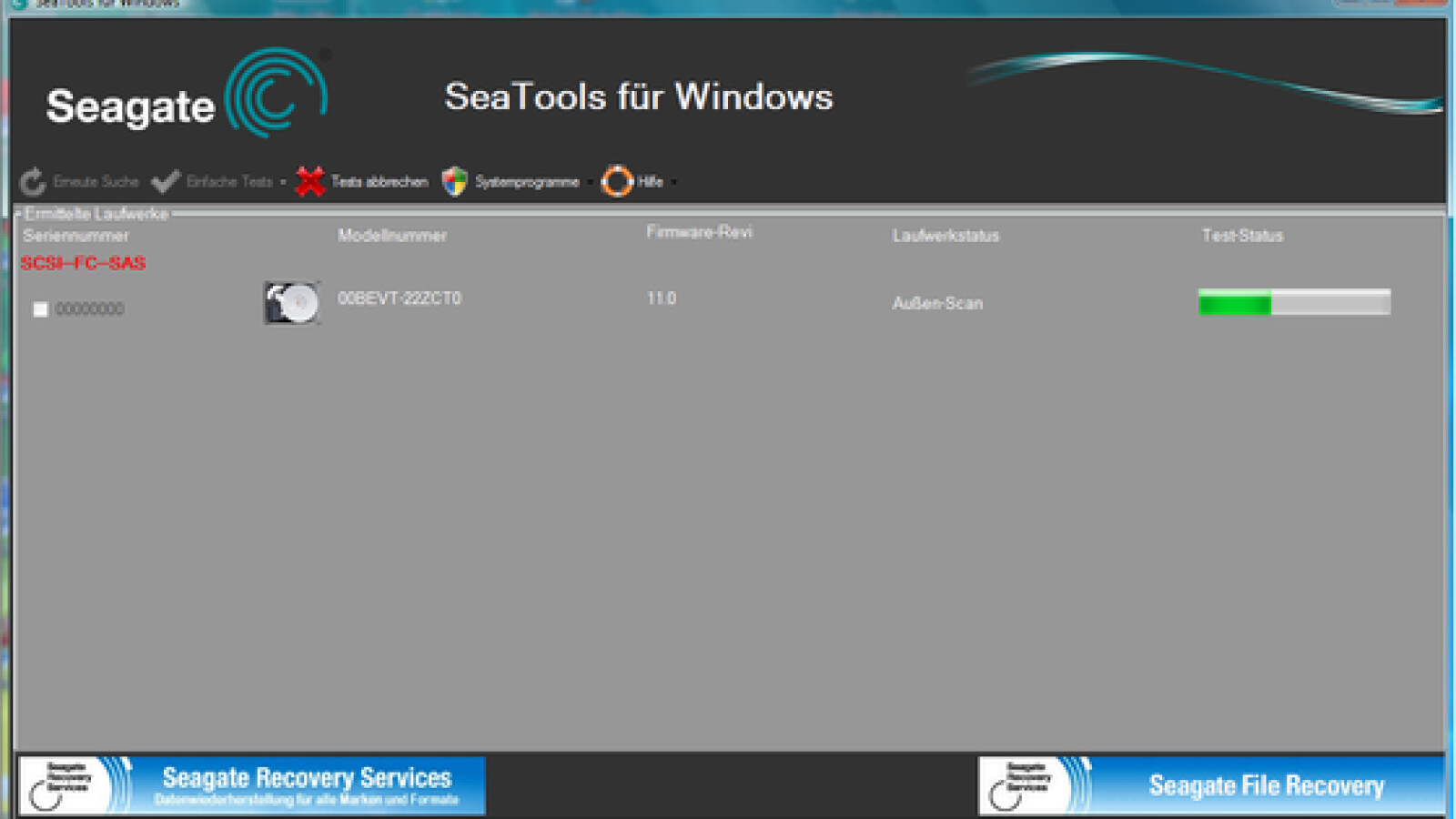Select the SCSI–FC–SAS group label
The image size is (1456, 819).
pyautogui.click(x=83, y=263)
